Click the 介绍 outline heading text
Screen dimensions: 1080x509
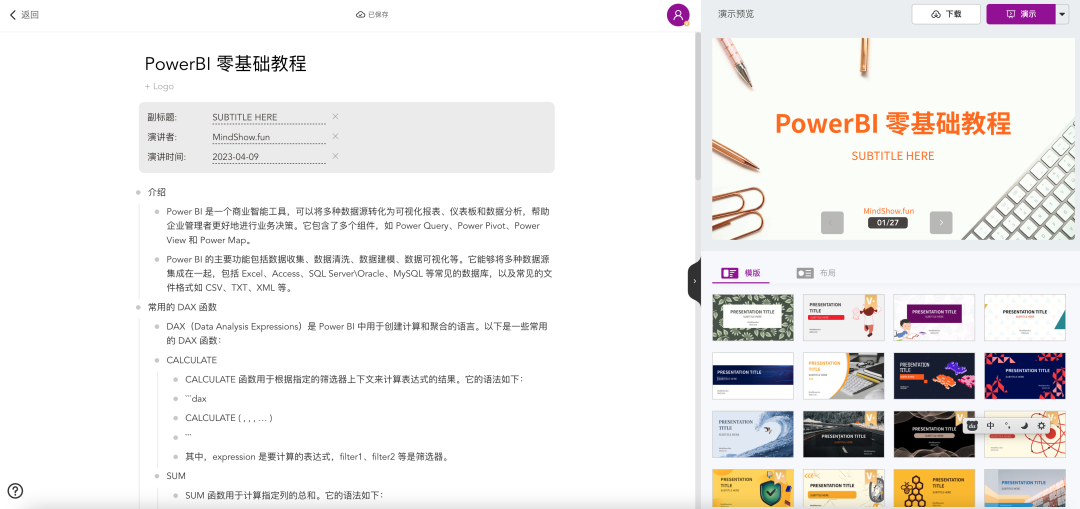(157, 192)
